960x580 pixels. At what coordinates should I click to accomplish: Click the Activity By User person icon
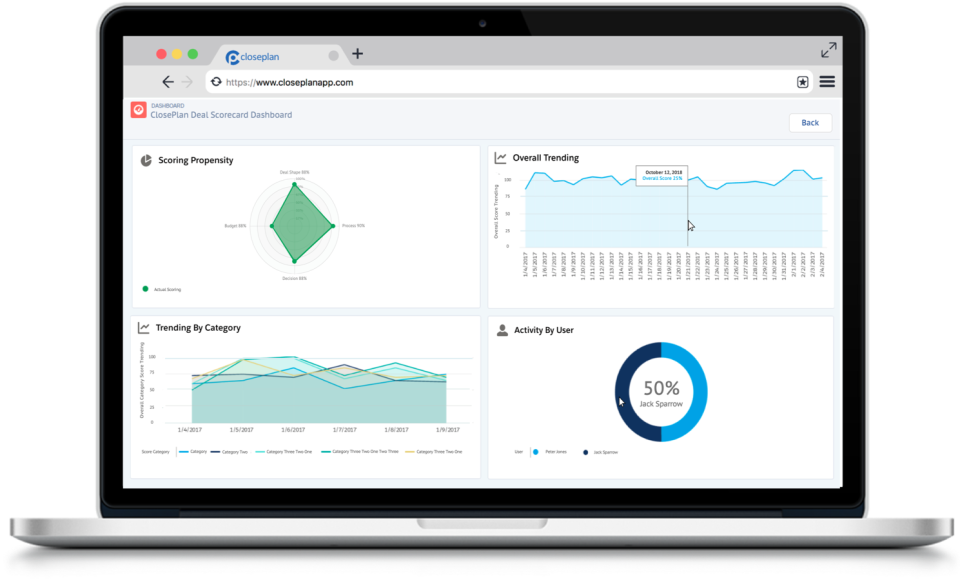point(500,329)
